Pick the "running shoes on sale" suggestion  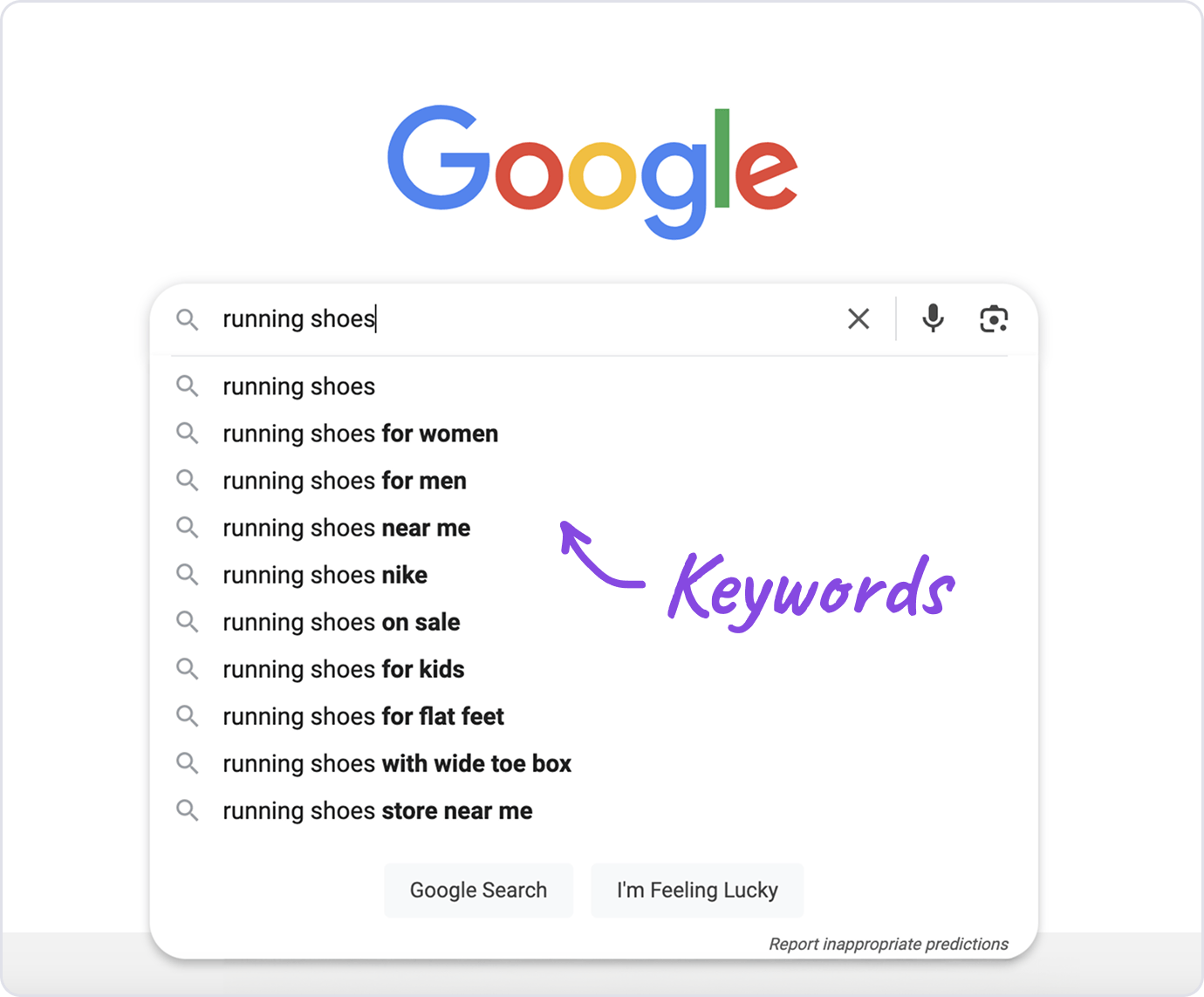click(341, 621)
